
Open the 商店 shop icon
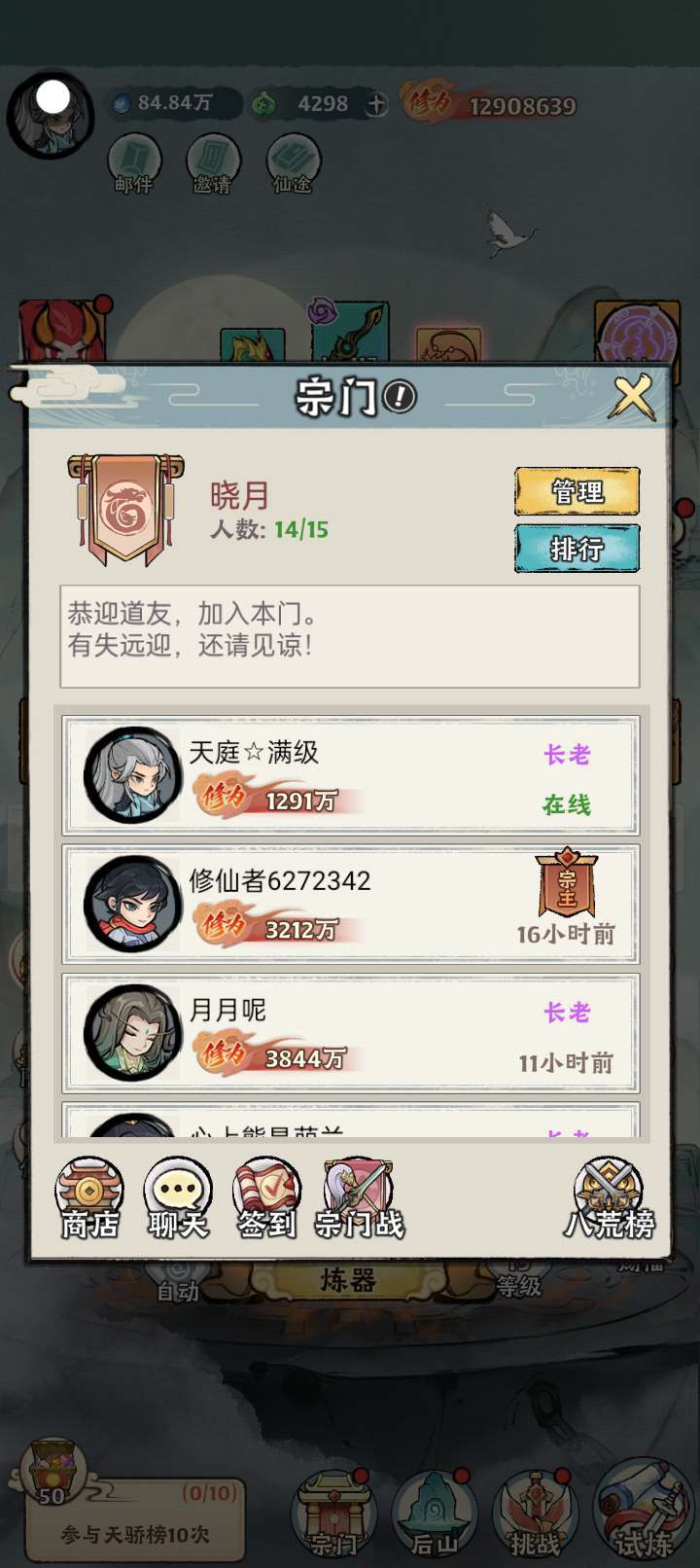89,1198
